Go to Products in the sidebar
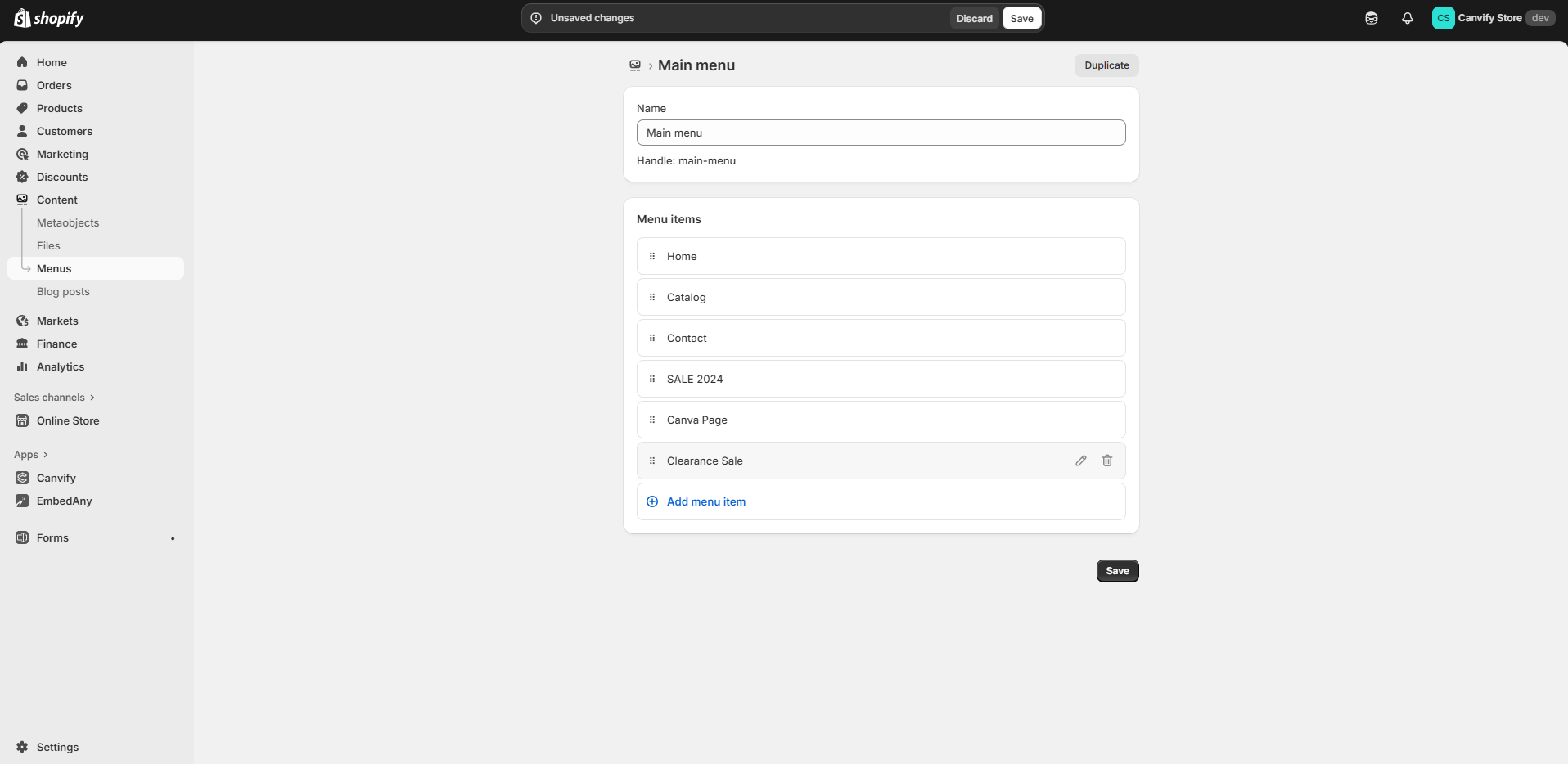The height and width of the screenshot is (764, 1568). [x=60, y=108]
